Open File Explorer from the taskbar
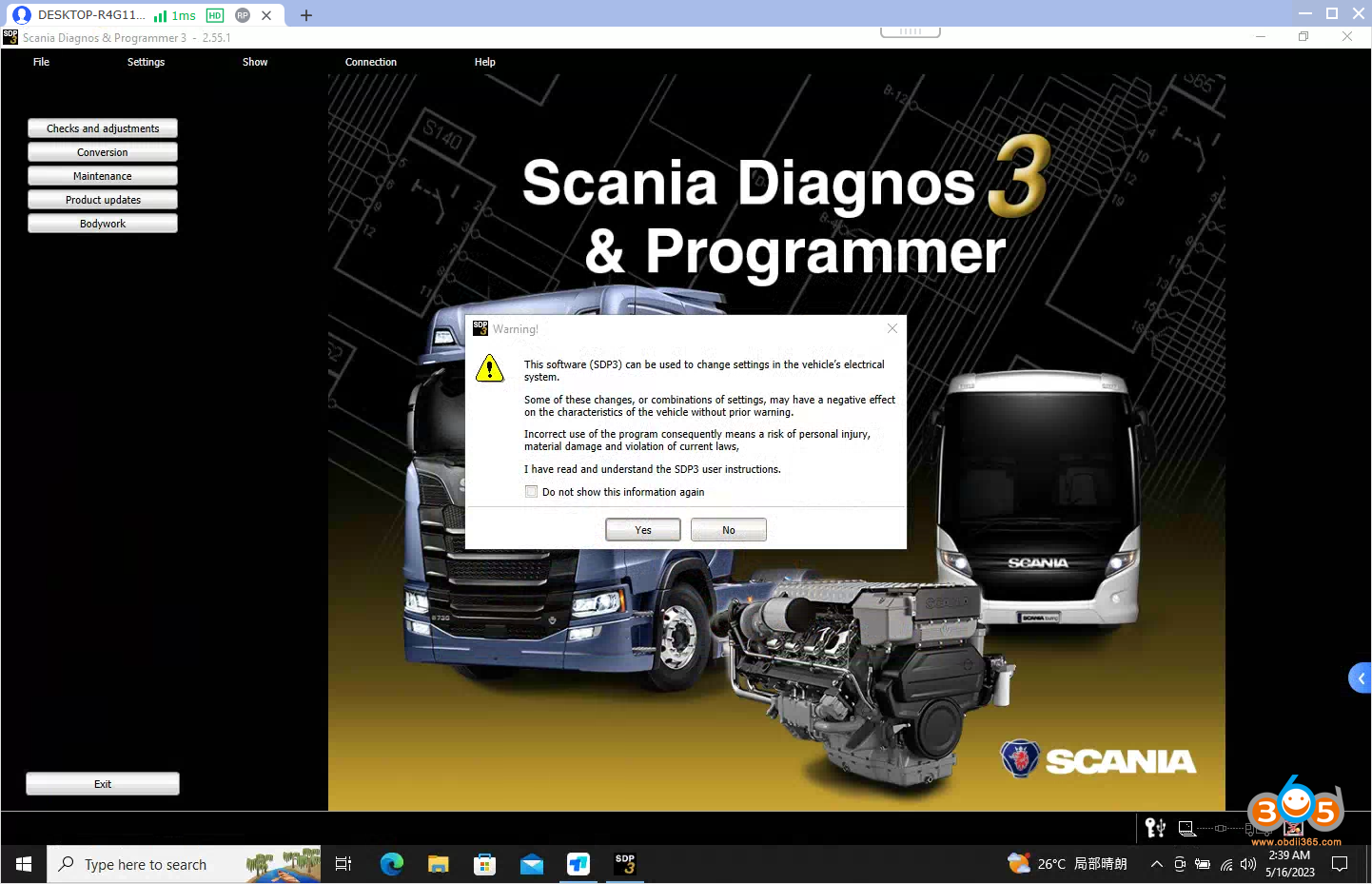The width and height of the screenshot is (1372, 884). point(438,864)
